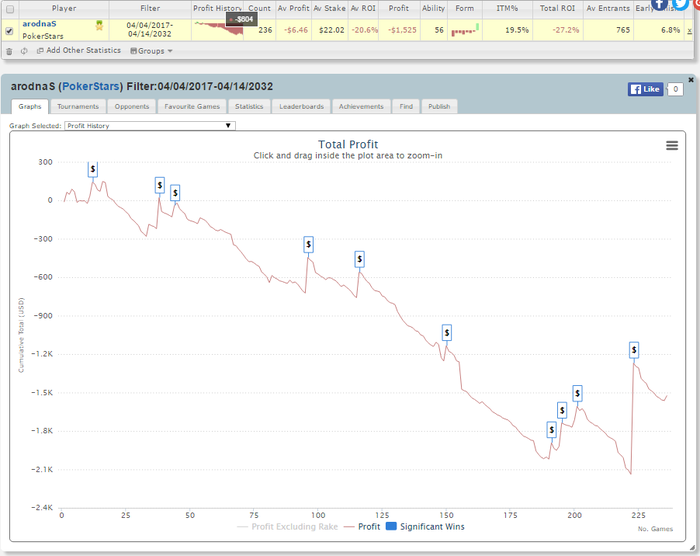Image resolution: width=700 pixels, height=556 pixels.
Task: Open the Achievements tab
Action: point(361,106)
